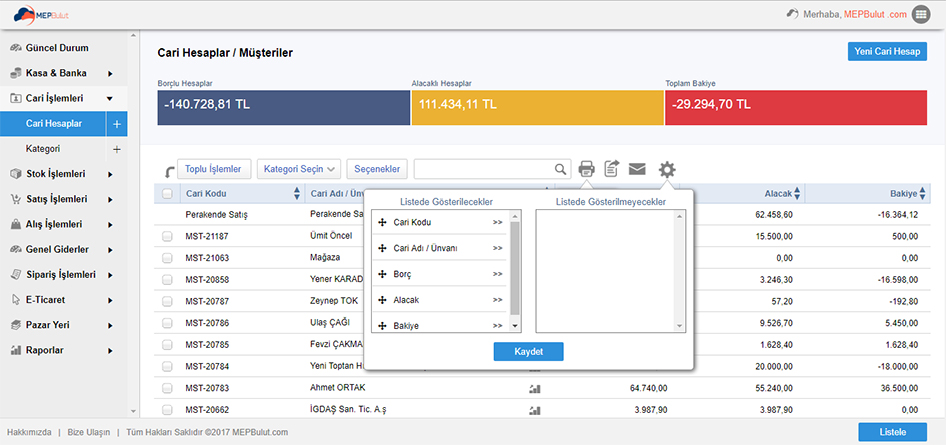Click the Toplu İşlemler button
The image size is (946, 445).
214,169
